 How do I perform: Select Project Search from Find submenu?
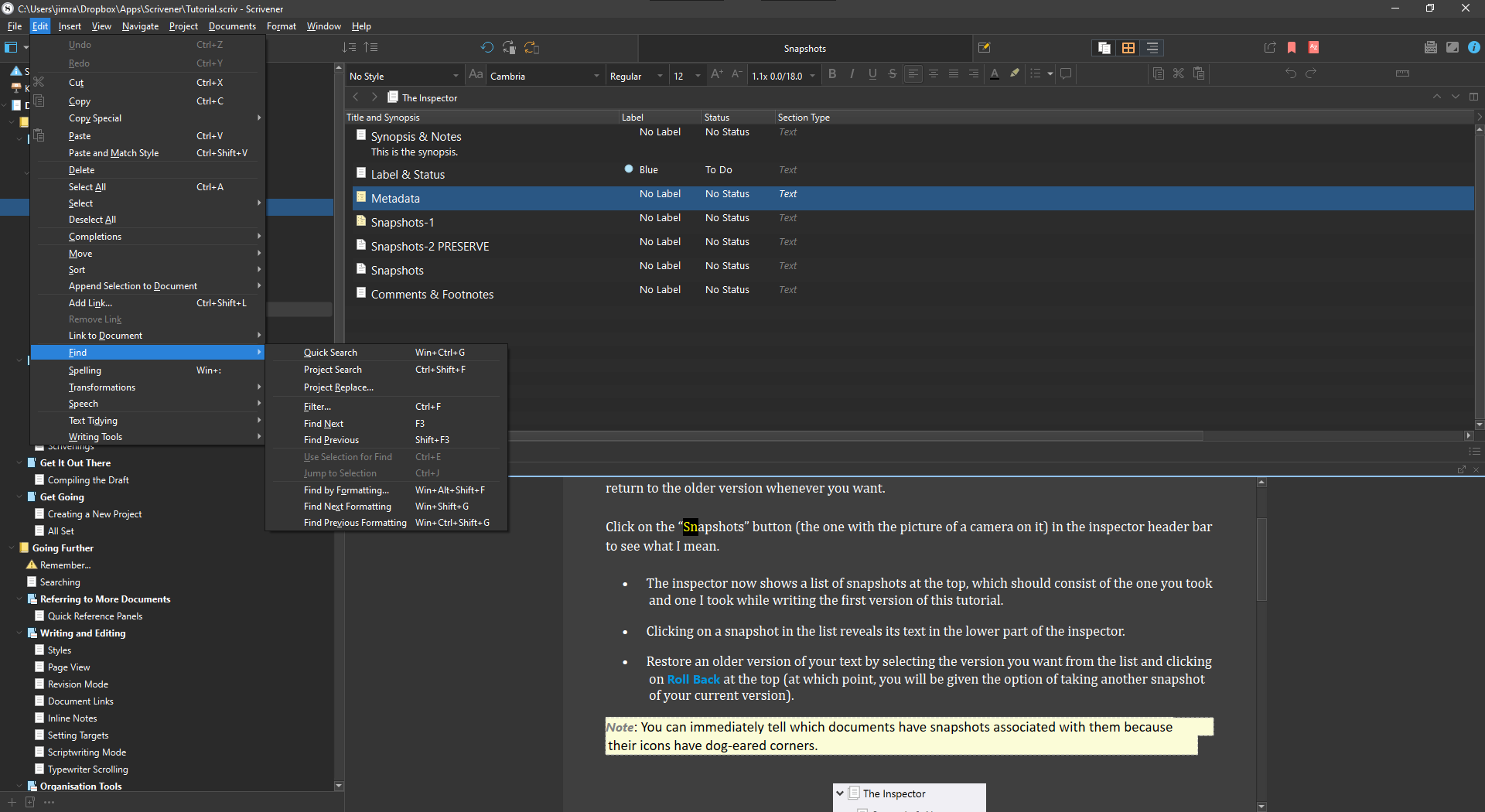[333, 369]
